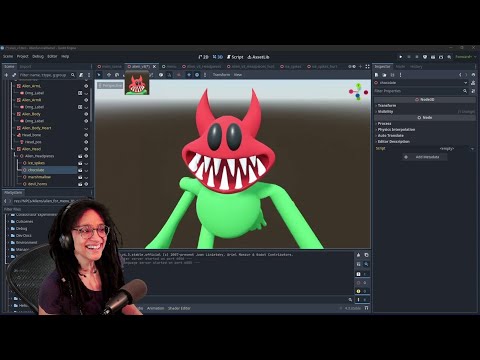Expand the Visibility property section
The width and height of the screenshot is (480, 360).
(425, 112)
